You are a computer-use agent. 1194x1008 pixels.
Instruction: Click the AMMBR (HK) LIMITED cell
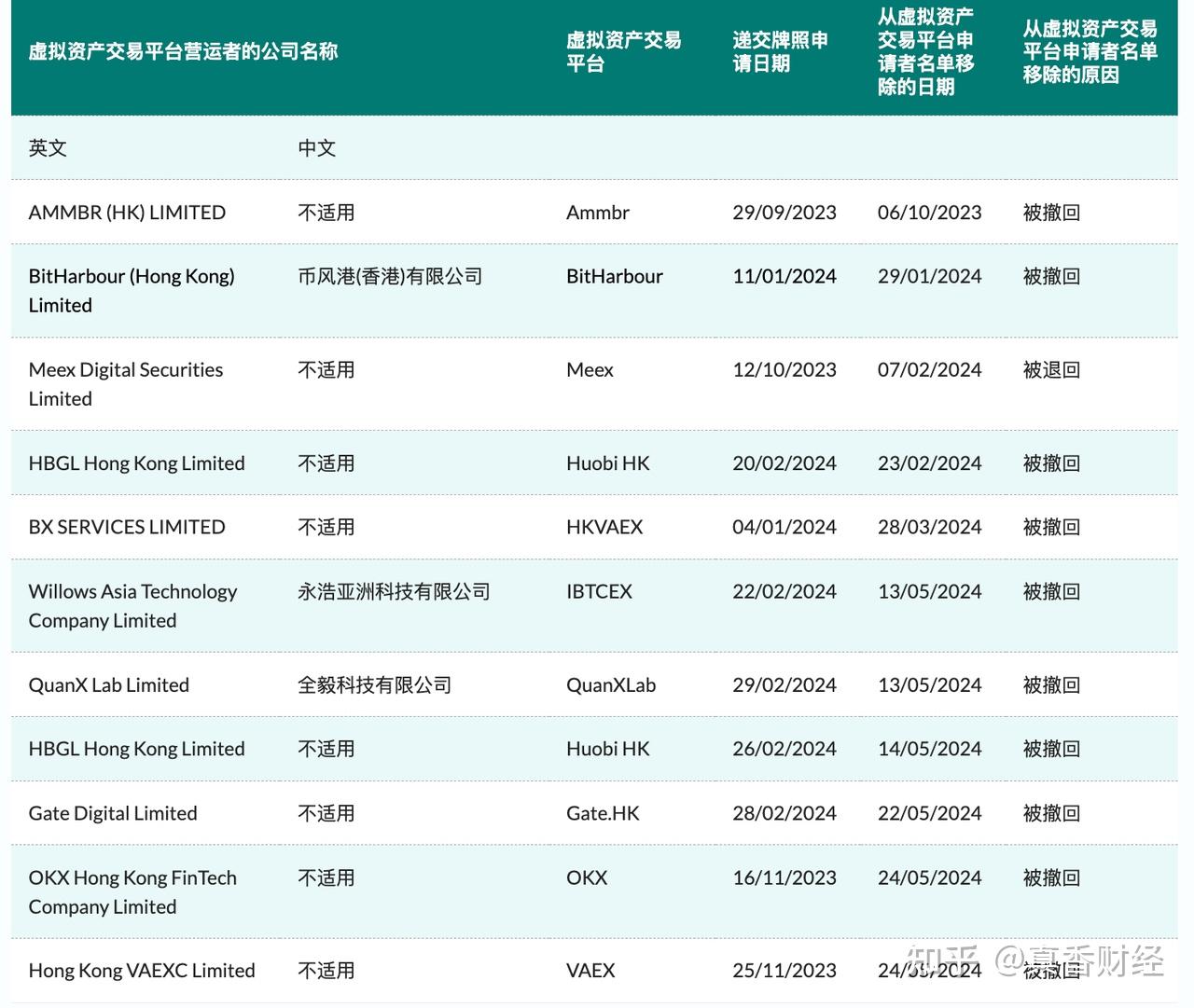[x=127, y=213]
